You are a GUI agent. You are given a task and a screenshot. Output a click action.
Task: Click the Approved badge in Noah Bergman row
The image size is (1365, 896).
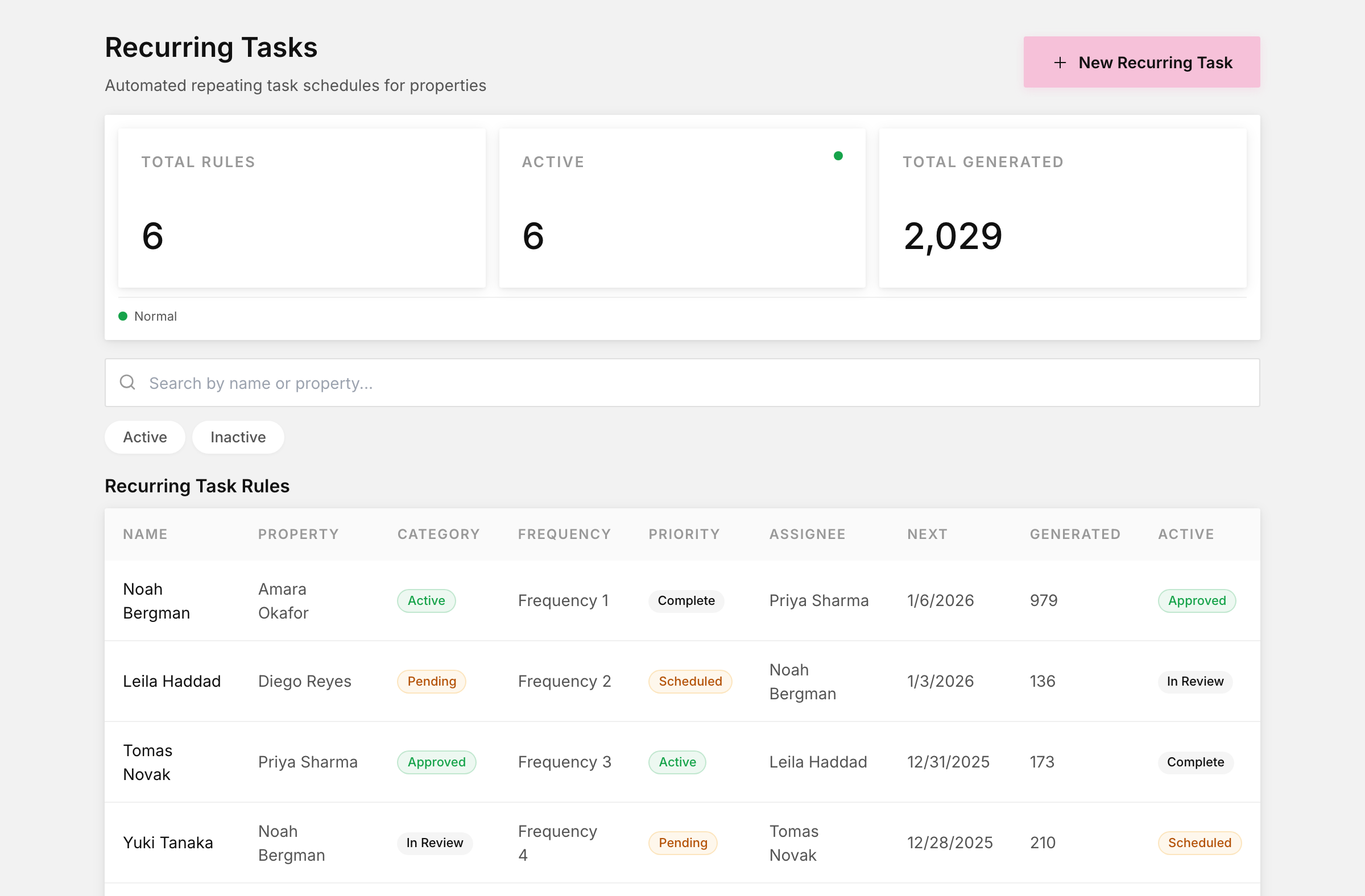click(x=1197, y=601)
